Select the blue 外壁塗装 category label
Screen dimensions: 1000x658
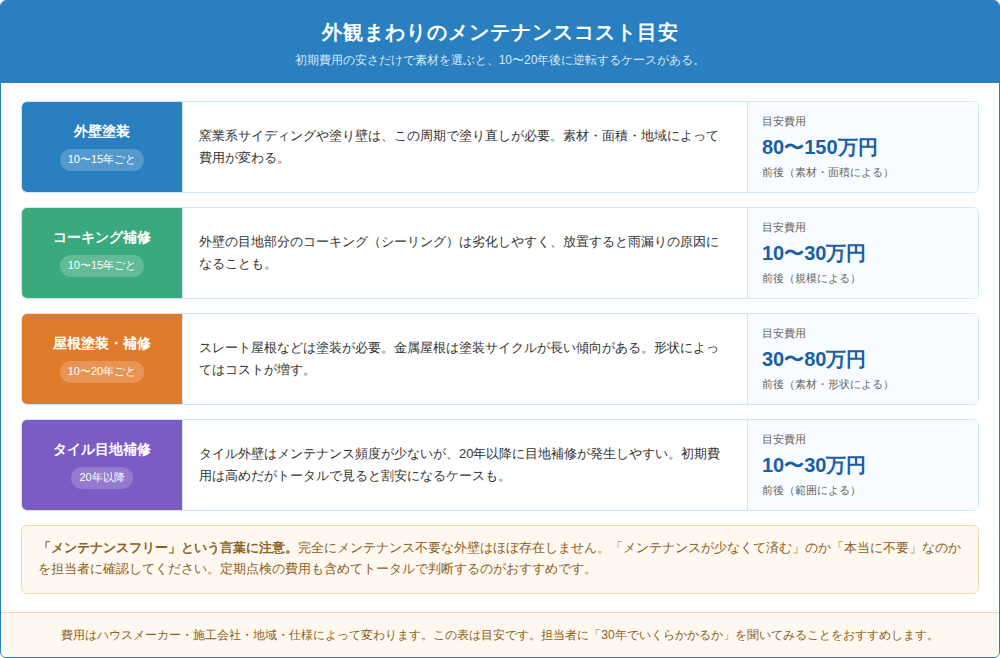[x=101, y=131]
